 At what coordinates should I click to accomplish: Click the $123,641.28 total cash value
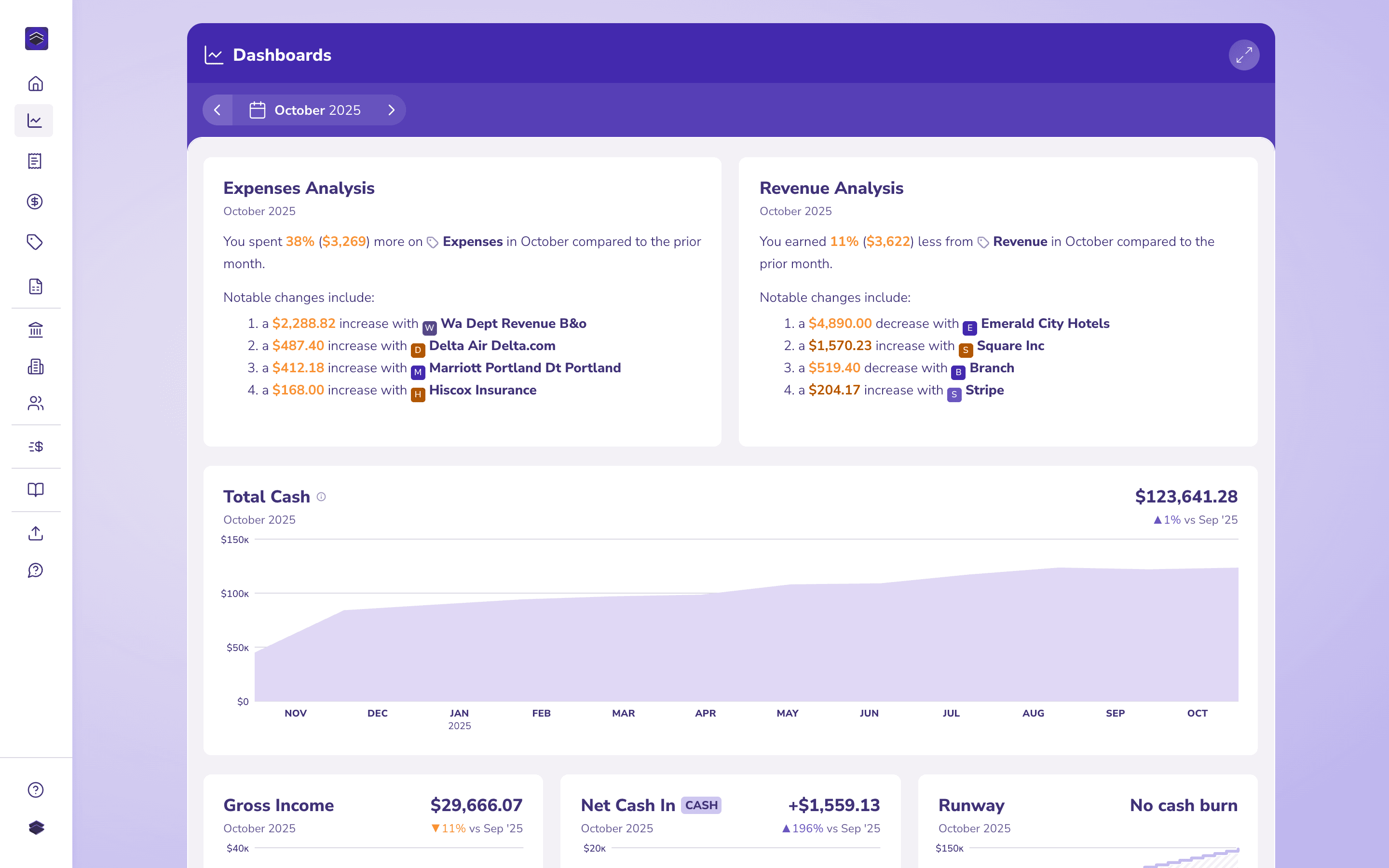tap(1186, 497)
